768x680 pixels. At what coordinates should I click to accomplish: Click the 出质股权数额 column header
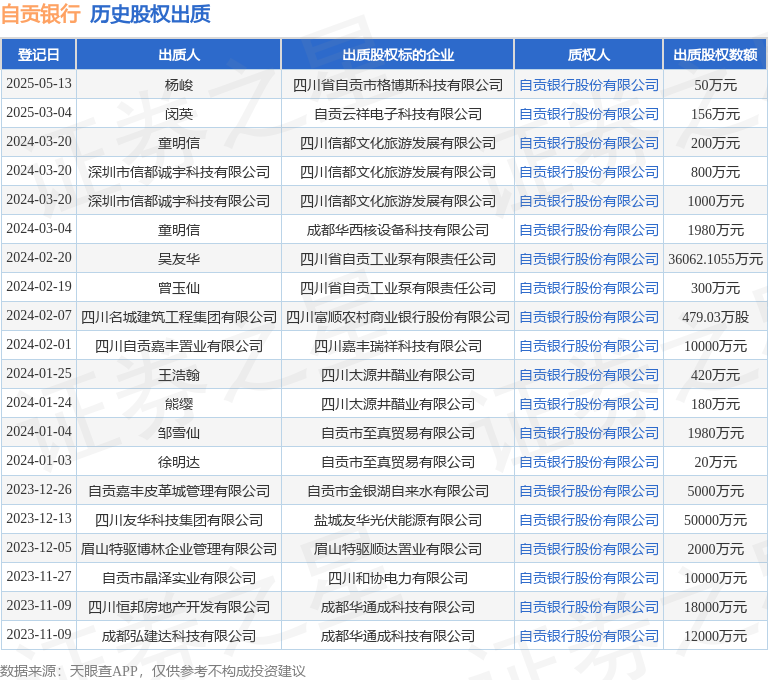pos(715,54)
